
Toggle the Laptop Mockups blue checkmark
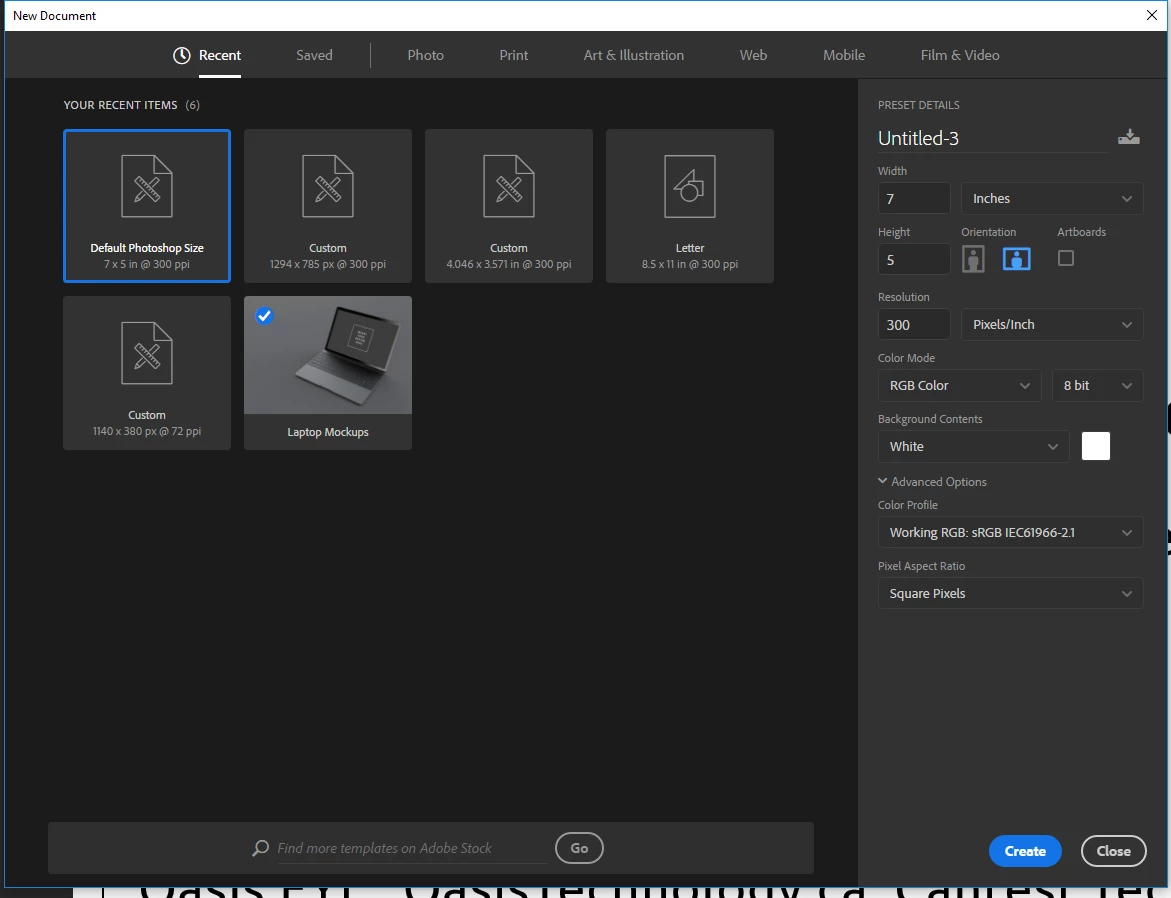(x=264, y=315)
